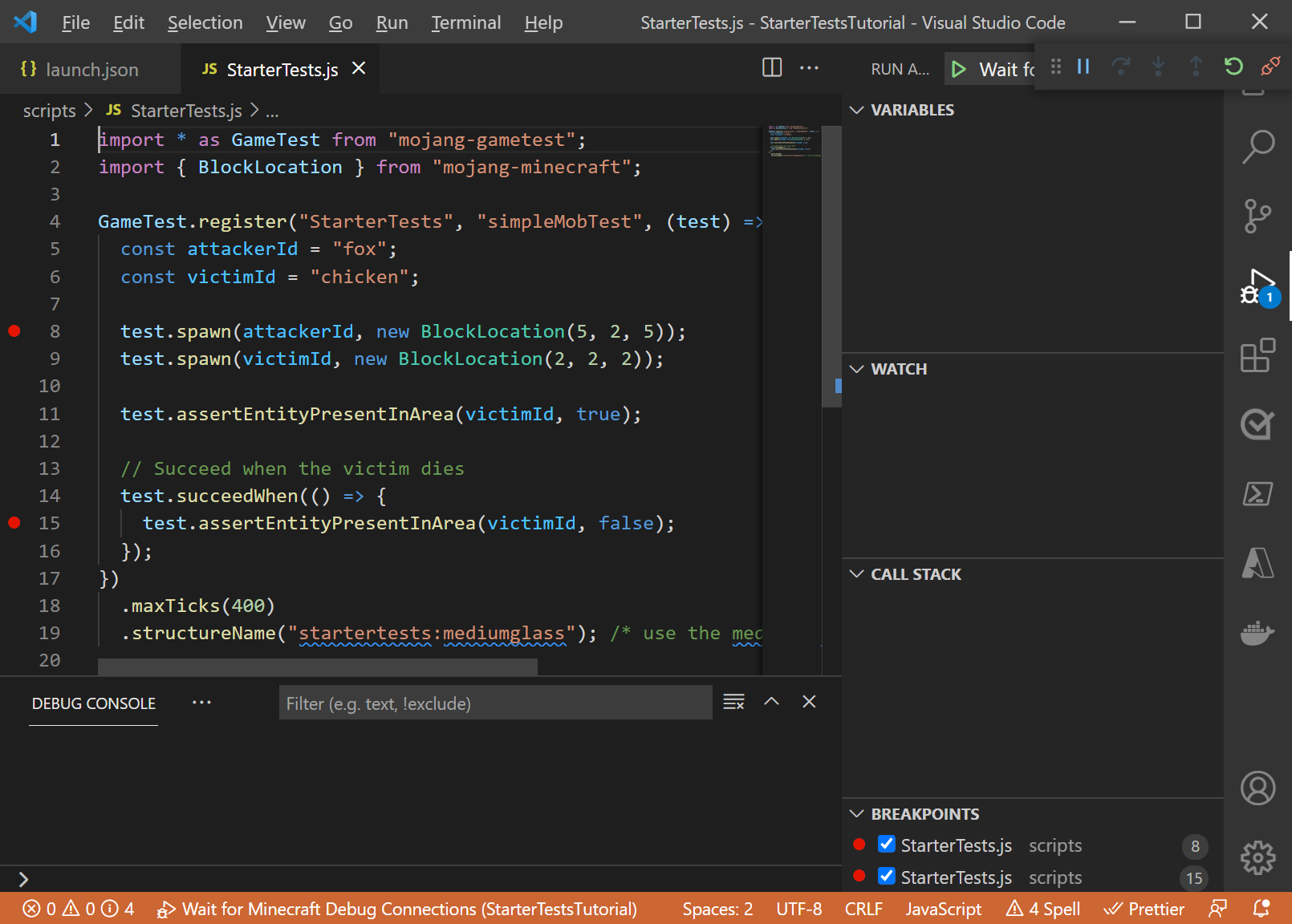This screenshot has width=1292, height=924.
Task: Click the Step Out debug button
Action: point(1196,67)
